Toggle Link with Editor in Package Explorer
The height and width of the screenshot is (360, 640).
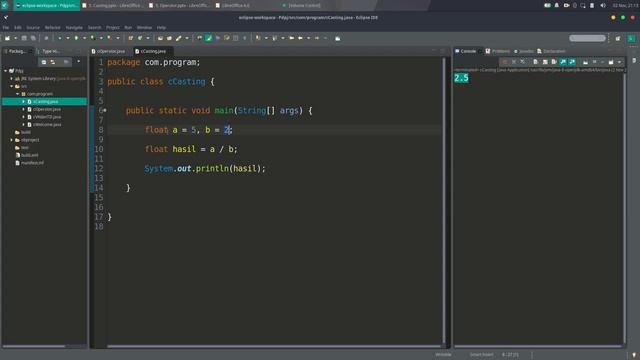click(x=53, y=62)
